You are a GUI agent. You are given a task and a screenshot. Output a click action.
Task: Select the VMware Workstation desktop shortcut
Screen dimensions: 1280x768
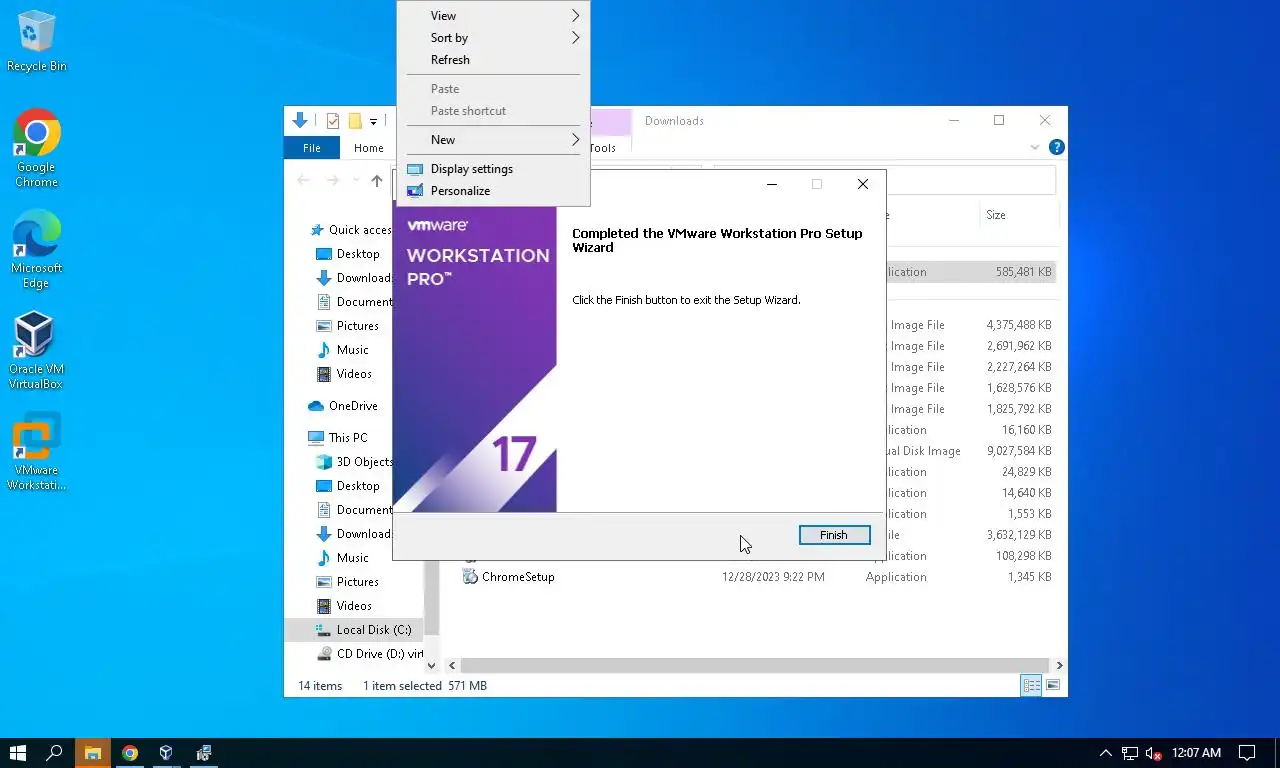[36, 452]
